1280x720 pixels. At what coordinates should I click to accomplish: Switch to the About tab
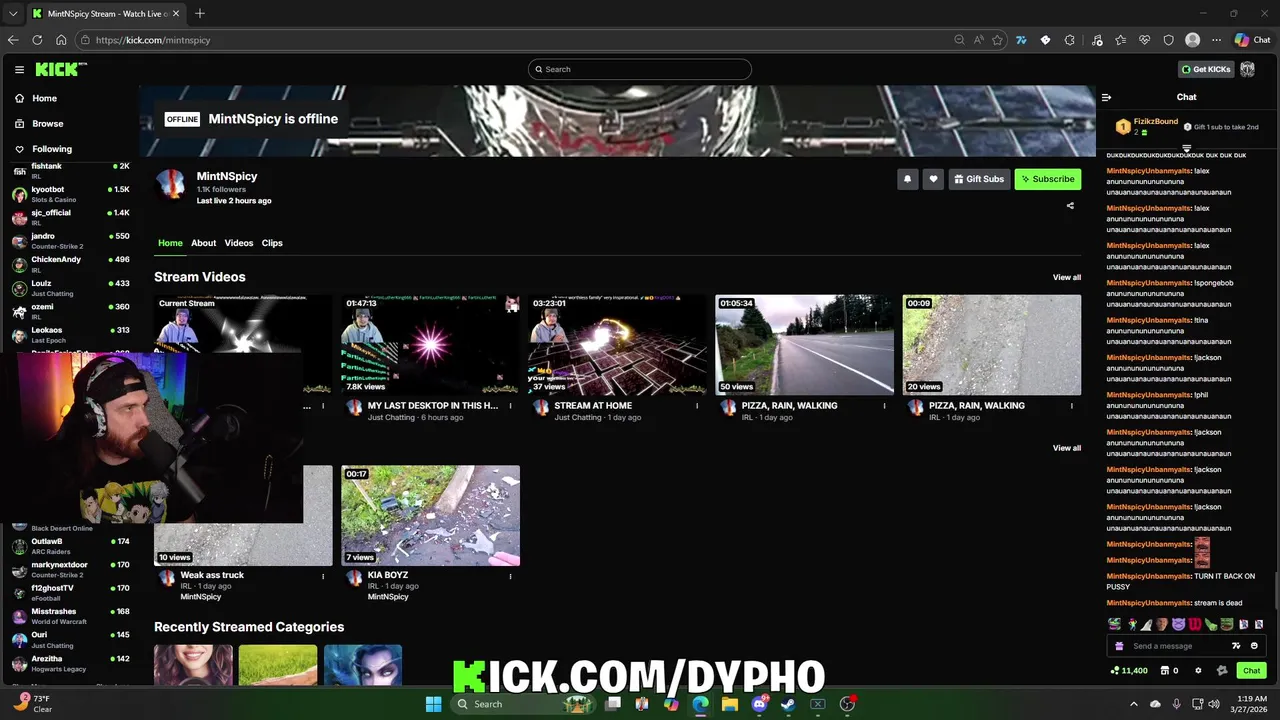[x=203, y=243]
